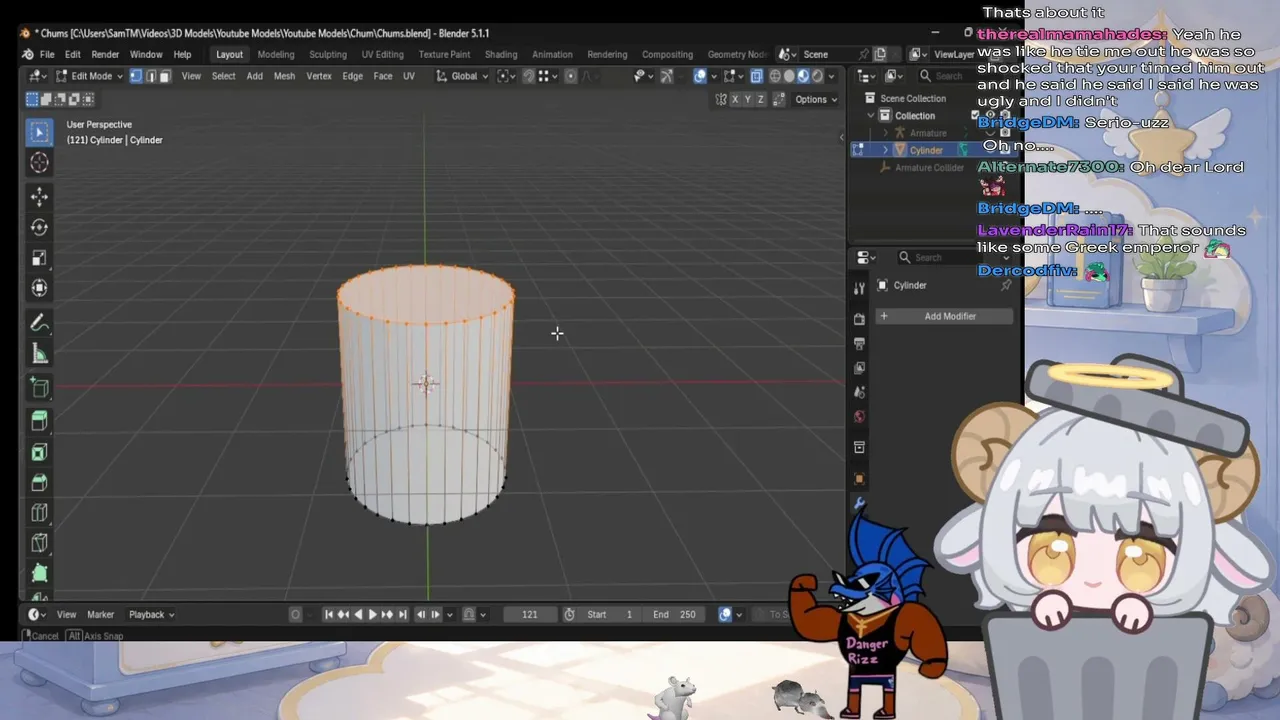Select wireframe viewport shading

[775, 76]
